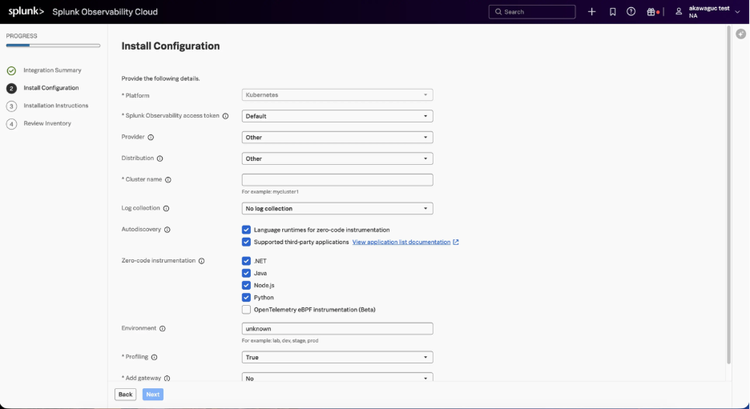This screenshot has width=750, height=409.
Task: Uncheck the Java instrumentation checkbox
Action: point(246,273)
